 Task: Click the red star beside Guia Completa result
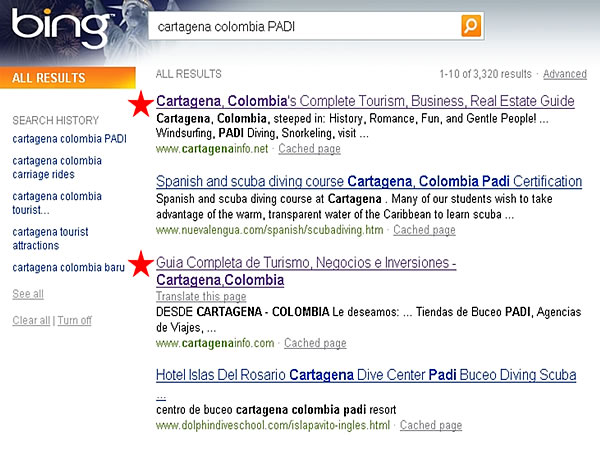141,263
